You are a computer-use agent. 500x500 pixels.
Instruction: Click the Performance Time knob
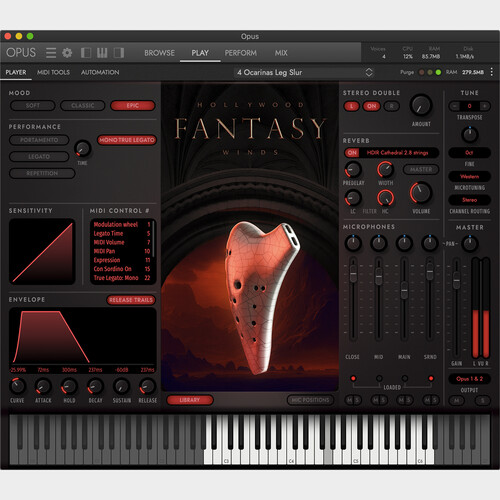point(83,149)
